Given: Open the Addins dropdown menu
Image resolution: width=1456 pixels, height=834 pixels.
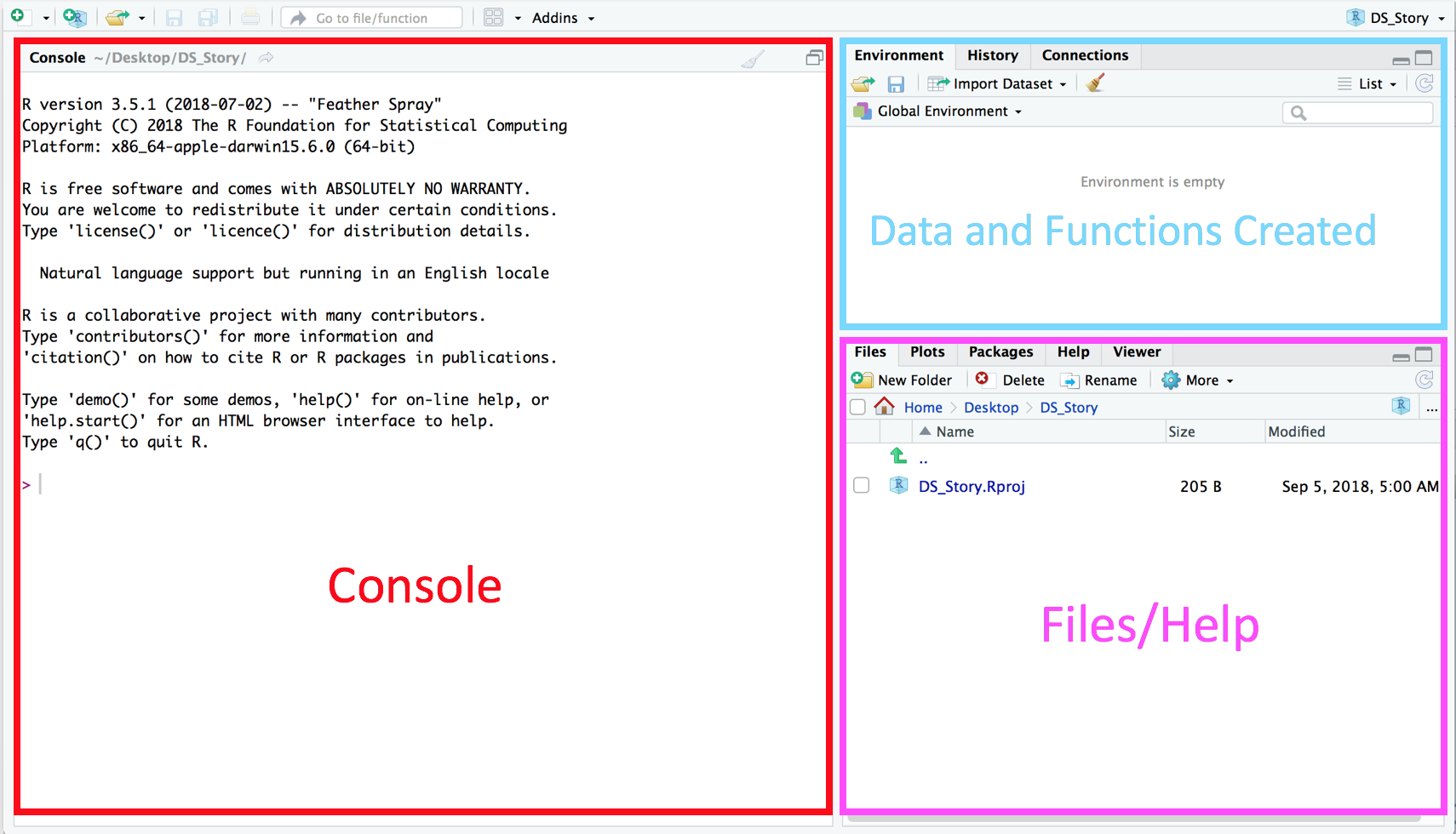Looking at the screenshot, I should [563, 18].
